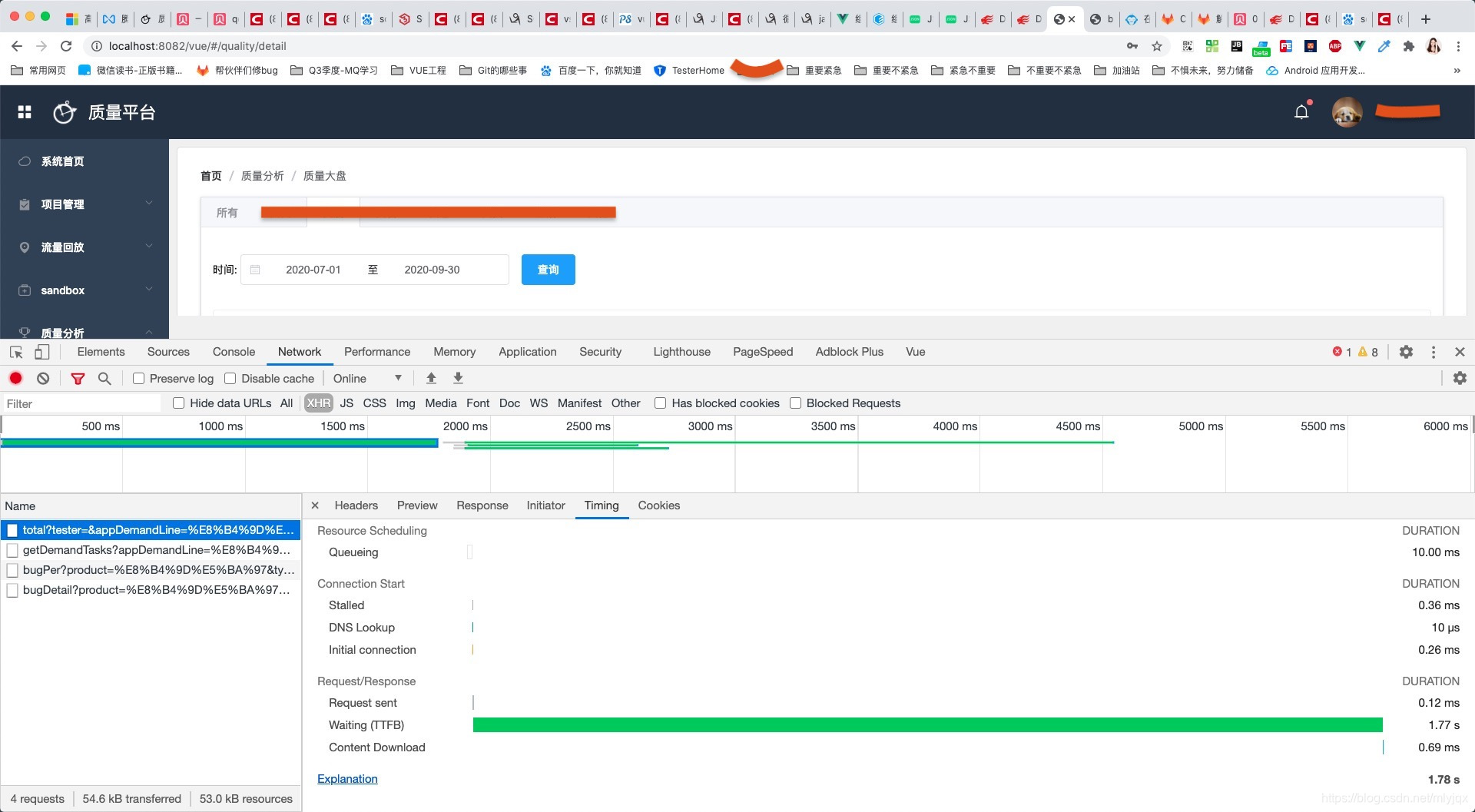This screenshot has width=1475, height=812.
Task: Toggle the network filter funnel icon
Action: tap(78, 379)
